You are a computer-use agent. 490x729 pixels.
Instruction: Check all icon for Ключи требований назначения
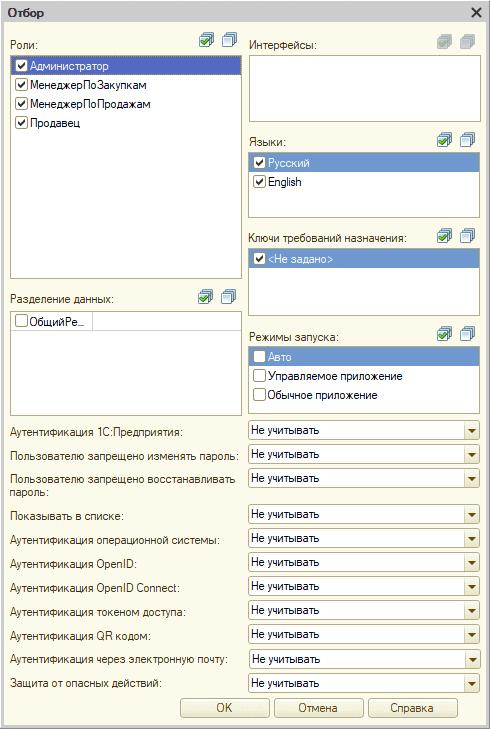tap(444, 236)
